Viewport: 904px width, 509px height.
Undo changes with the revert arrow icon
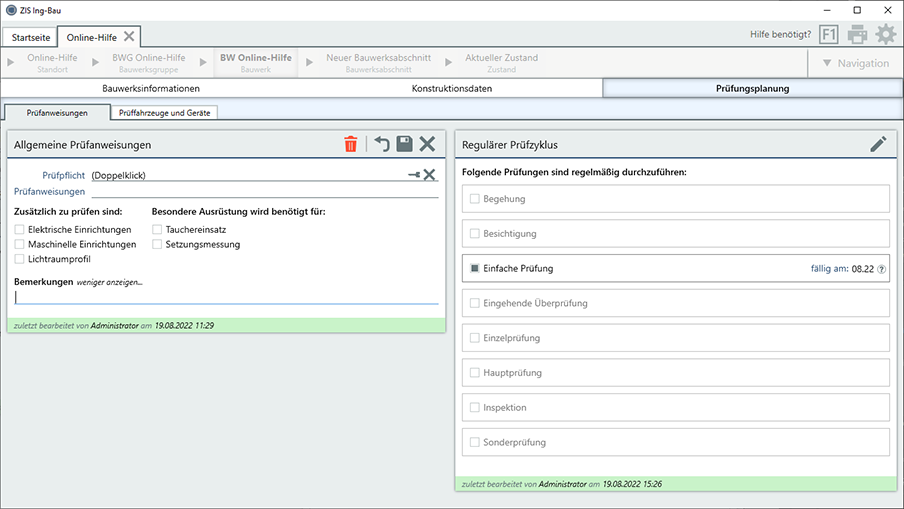pos(381,145)
